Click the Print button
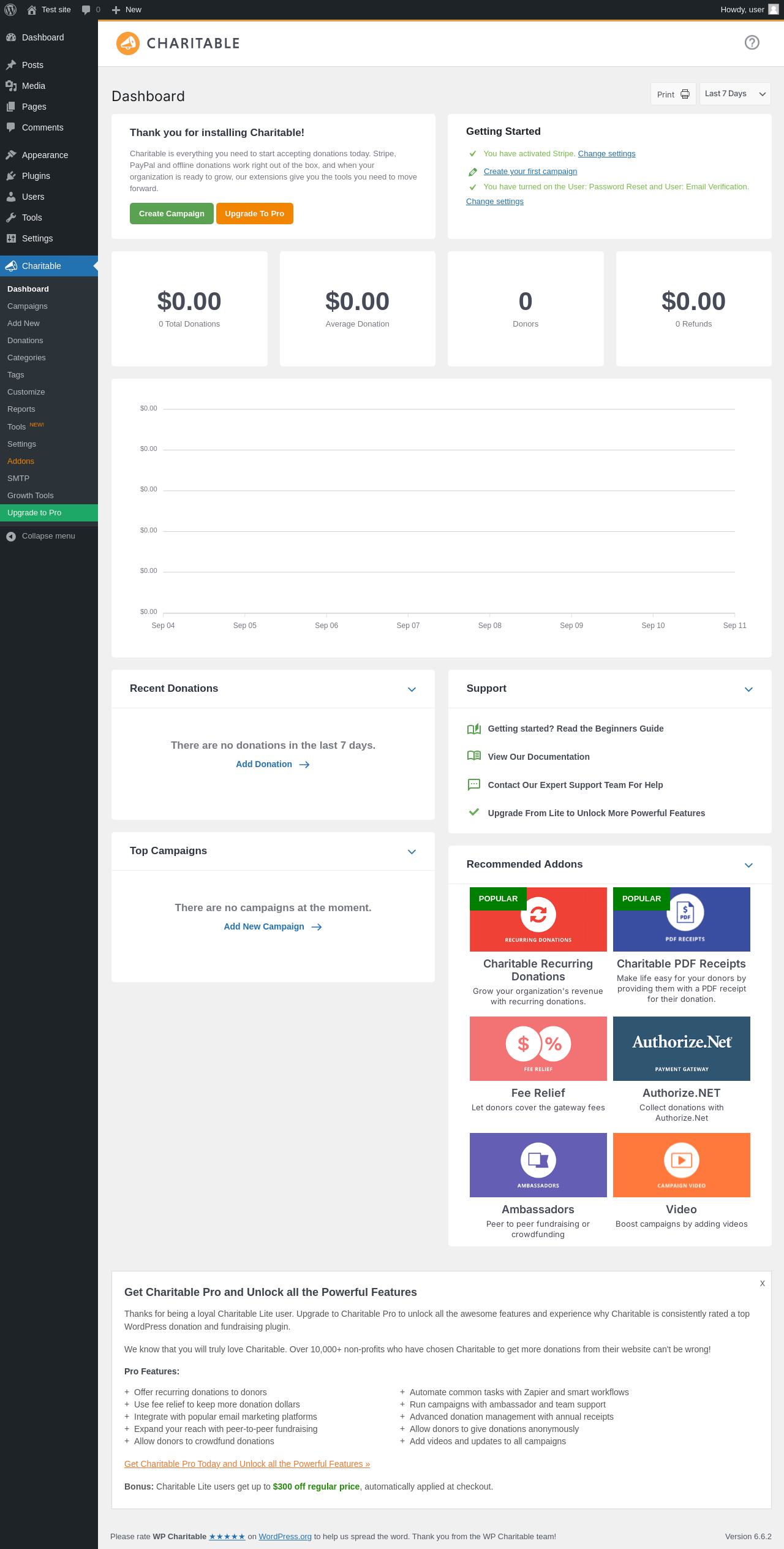Screen dimensions: 784x1549 click(673, 94)
